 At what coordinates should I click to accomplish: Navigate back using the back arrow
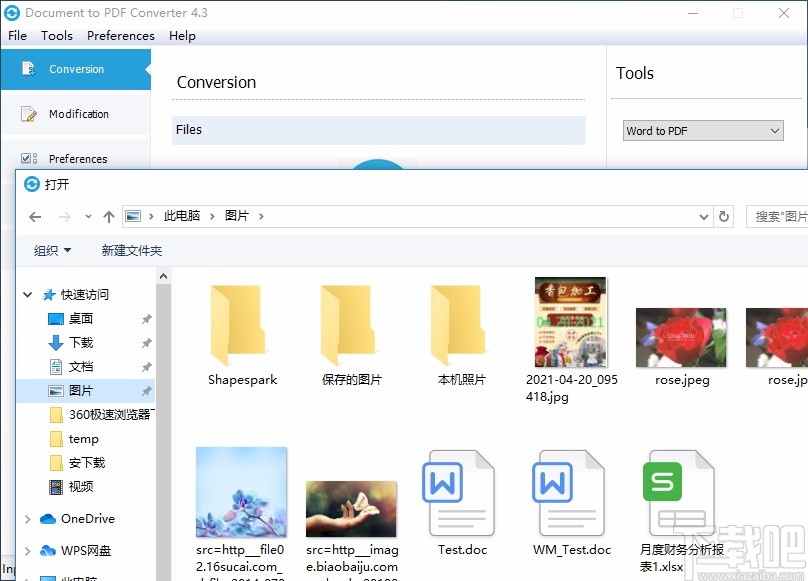point(35,216)
